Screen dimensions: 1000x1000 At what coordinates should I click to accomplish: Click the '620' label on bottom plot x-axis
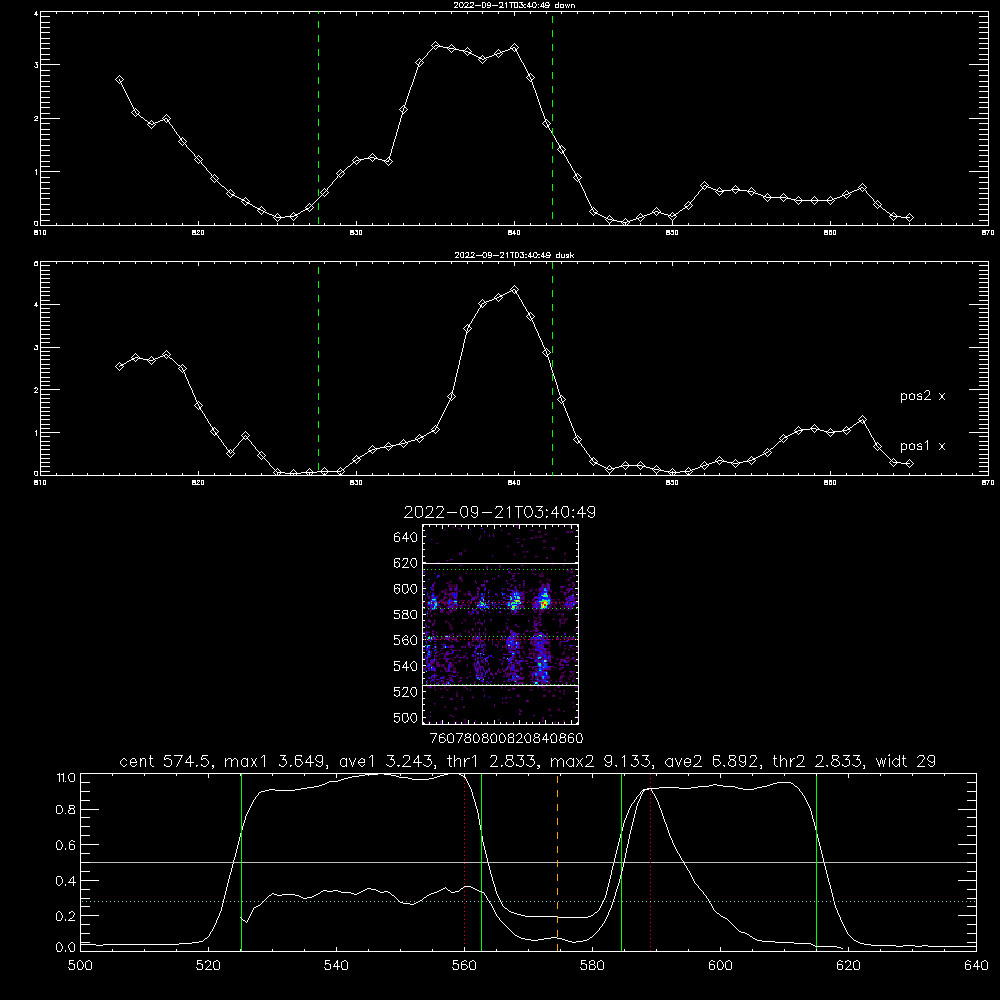click(x=848, y=966)
